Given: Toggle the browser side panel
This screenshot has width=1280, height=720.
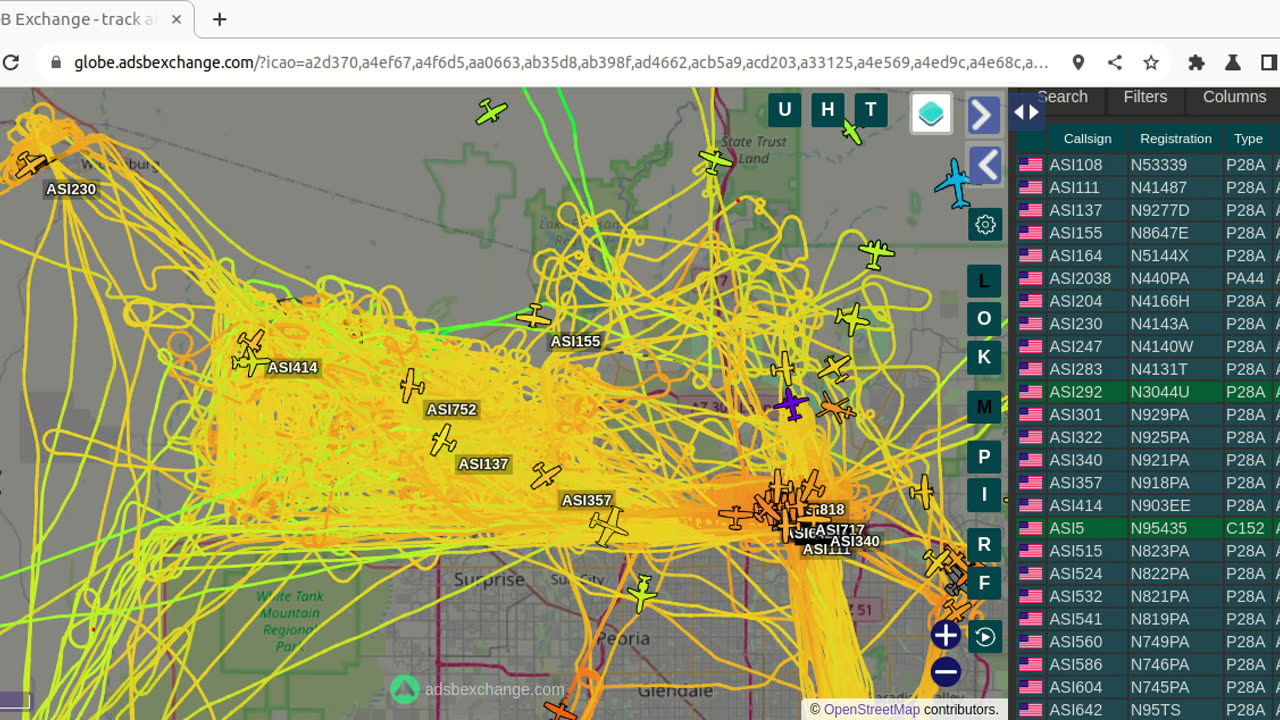Looking at the screenshot, I should [x=1268, y=62].
